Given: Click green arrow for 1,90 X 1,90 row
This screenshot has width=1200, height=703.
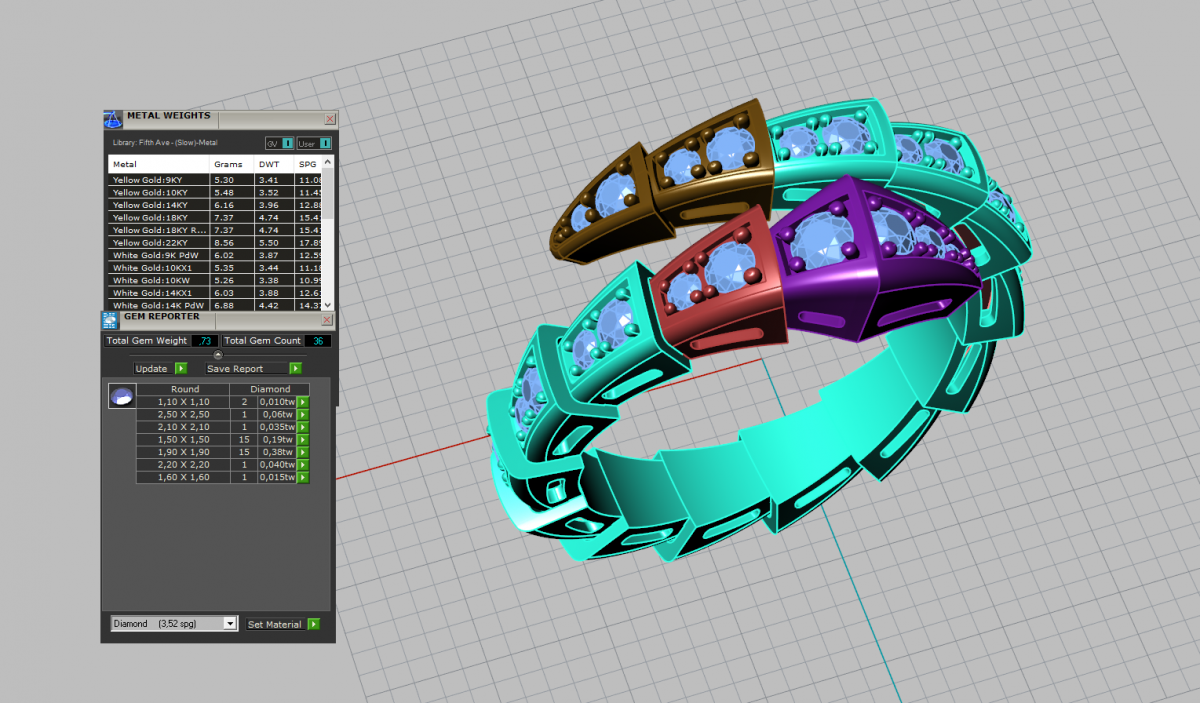Looking at the screenshot, I should coord(303,452).
